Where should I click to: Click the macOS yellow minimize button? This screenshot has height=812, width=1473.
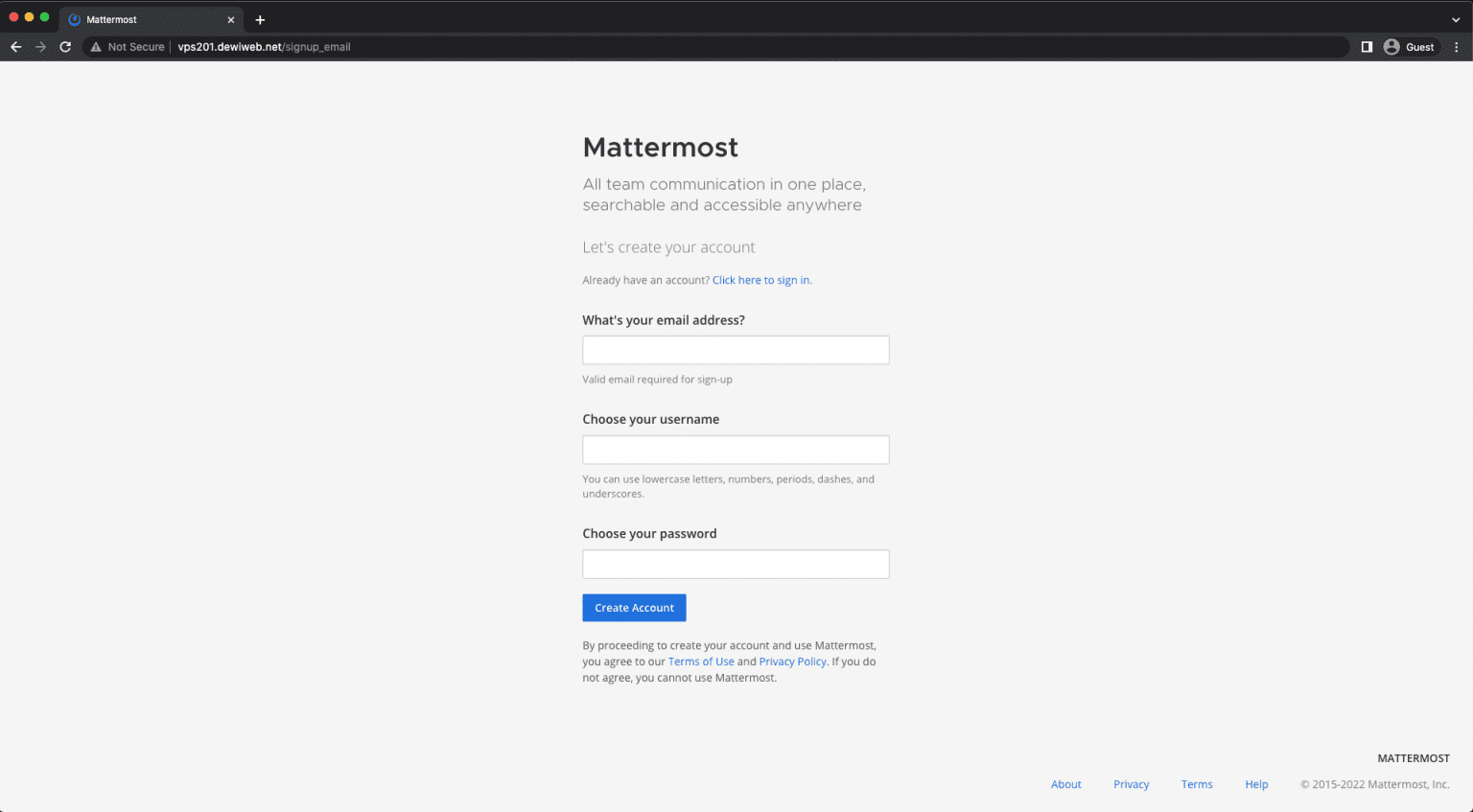point(29,17)
